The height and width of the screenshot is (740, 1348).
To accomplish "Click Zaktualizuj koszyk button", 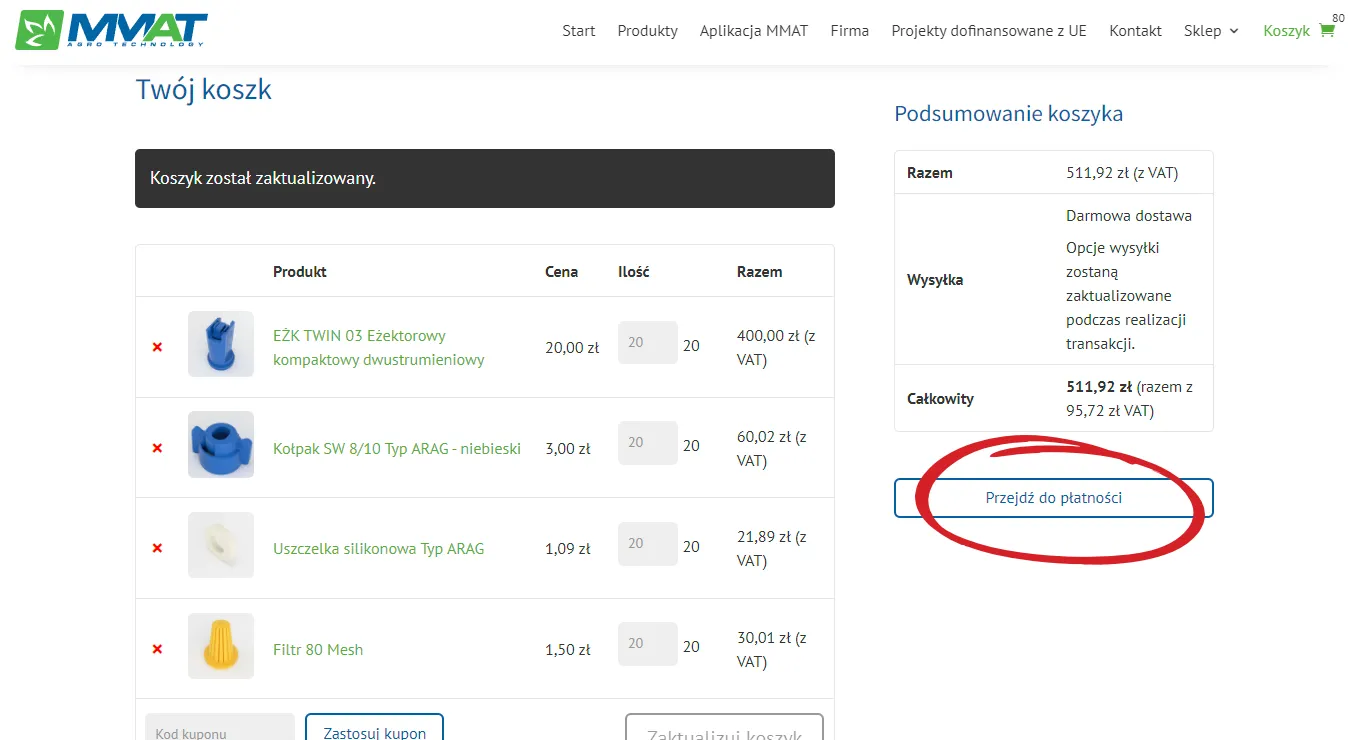I will click(724, 727).
